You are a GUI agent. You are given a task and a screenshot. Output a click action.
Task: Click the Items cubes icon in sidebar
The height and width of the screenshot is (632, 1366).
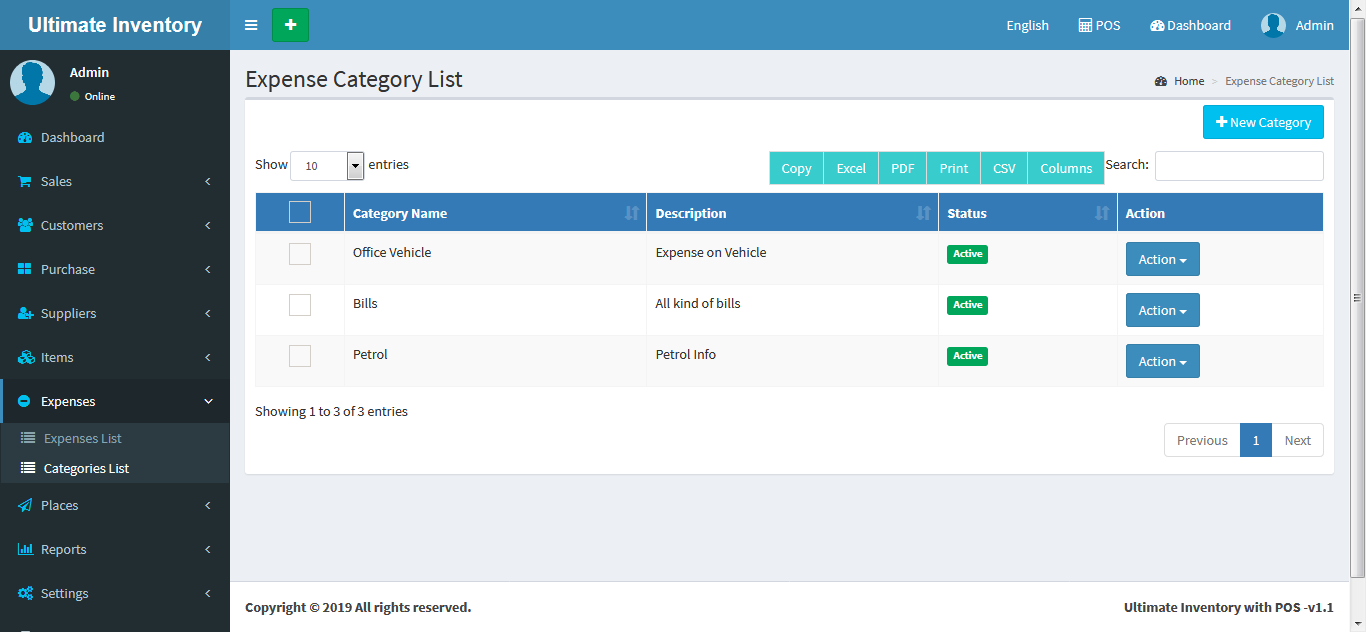point(25,358)
